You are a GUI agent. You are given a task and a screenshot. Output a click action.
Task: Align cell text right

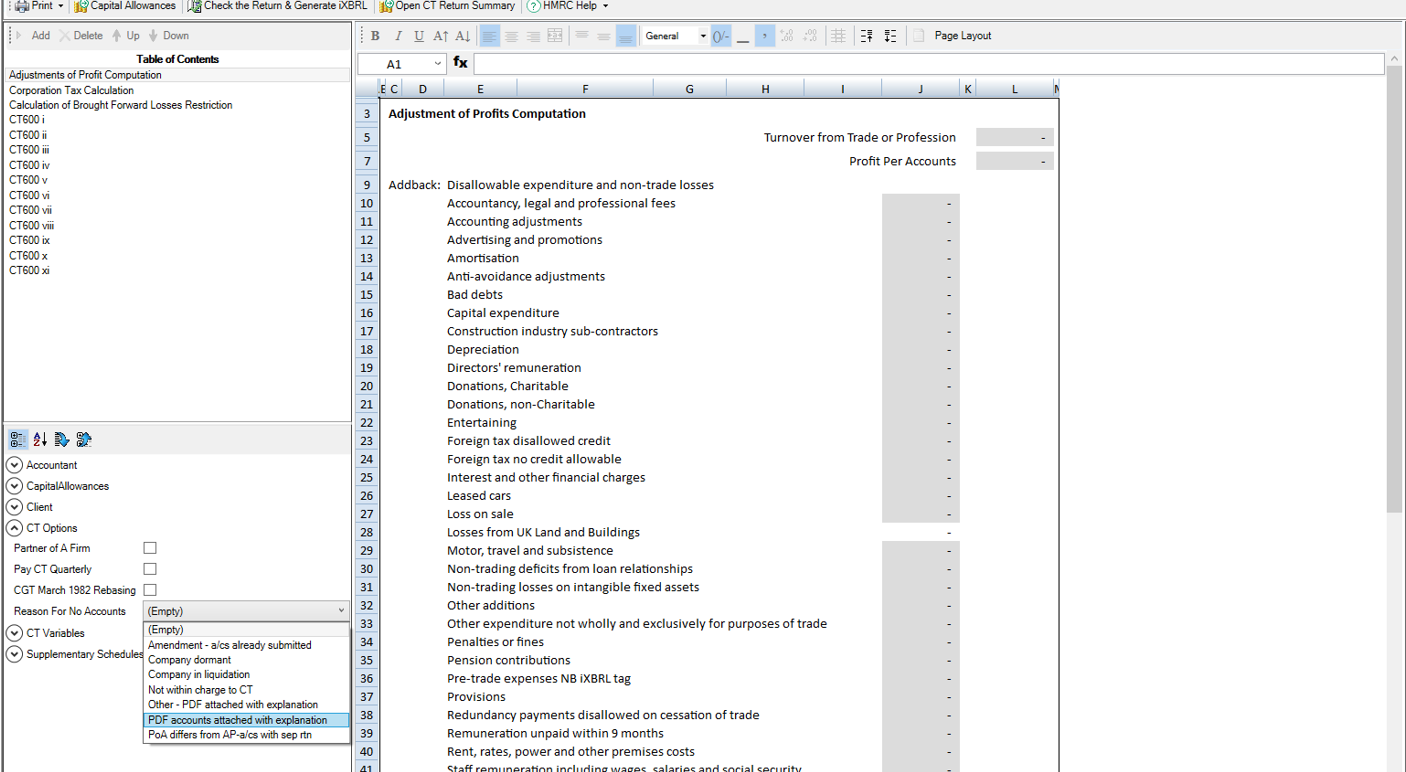click(534, 36)
